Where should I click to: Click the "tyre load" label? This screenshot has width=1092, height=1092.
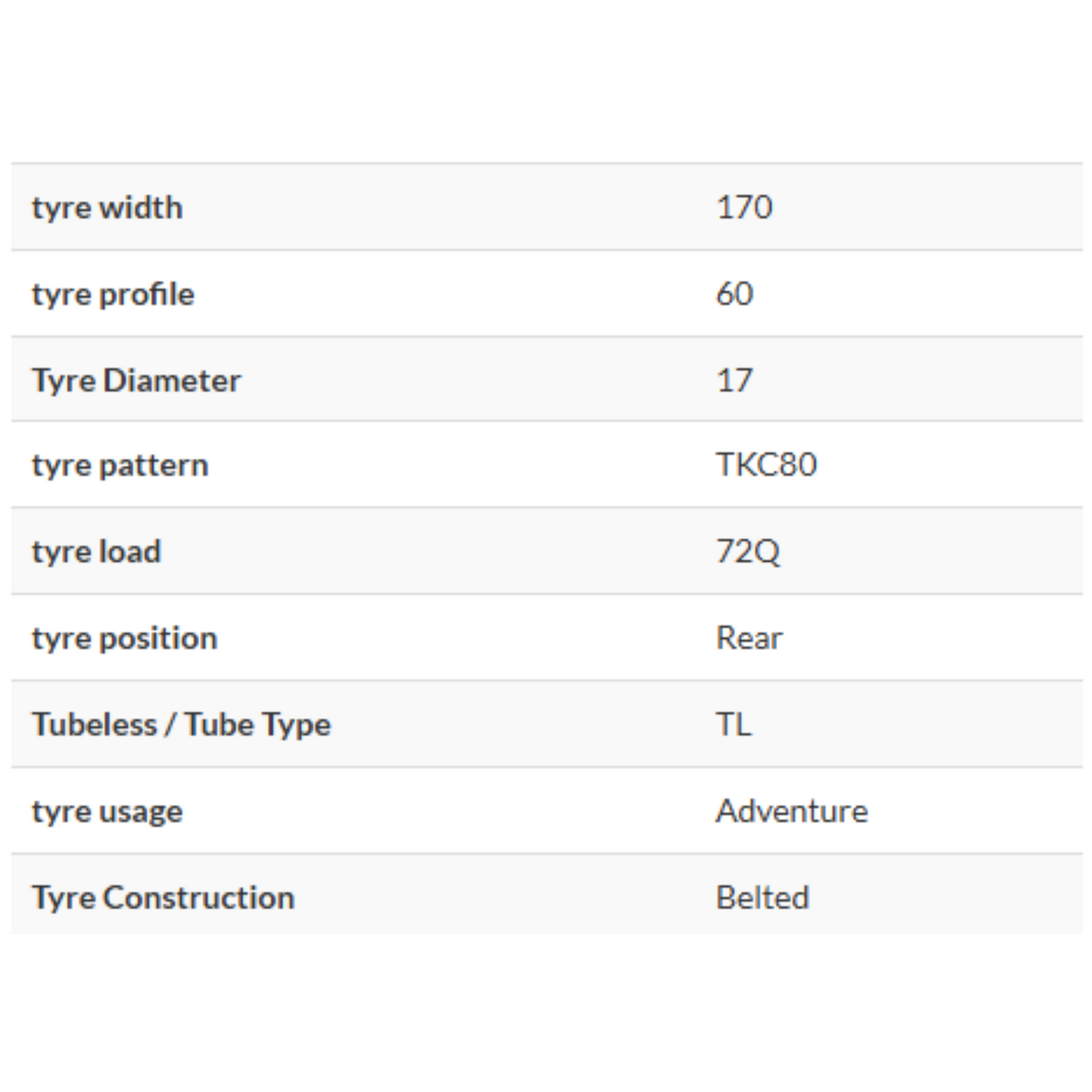(97, 552)
